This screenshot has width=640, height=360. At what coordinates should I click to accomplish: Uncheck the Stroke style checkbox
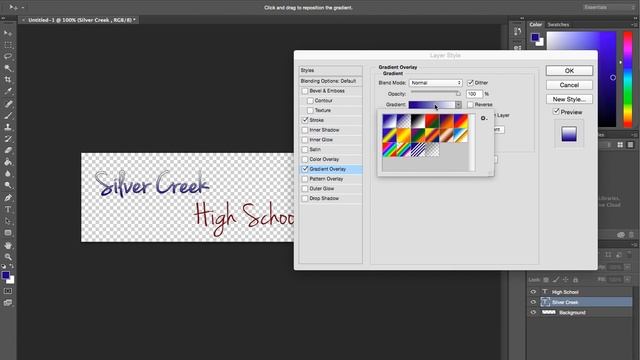(305, 120)
